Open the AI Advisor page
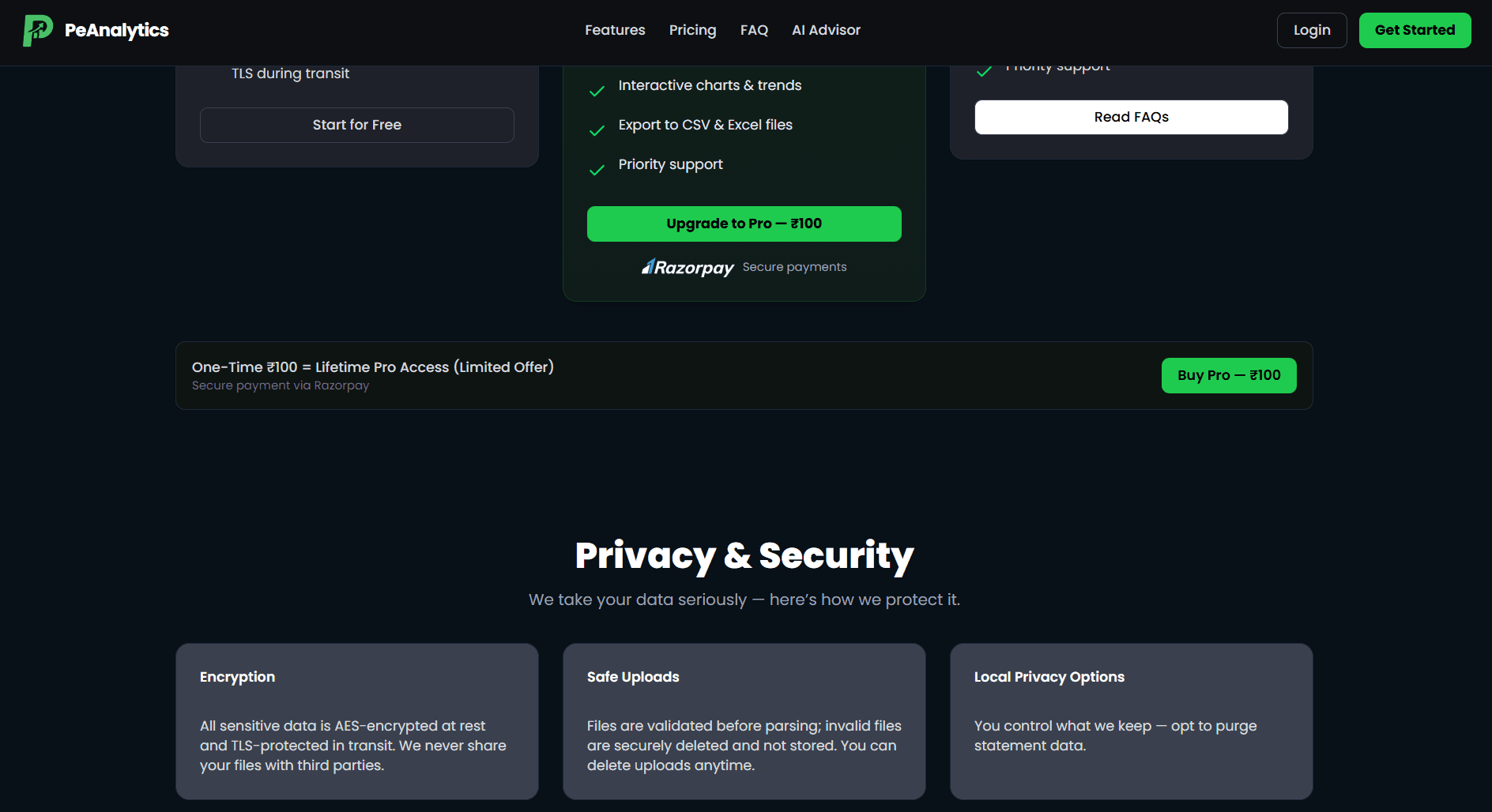The image size is (1492, 812). (x=826, y=30)
